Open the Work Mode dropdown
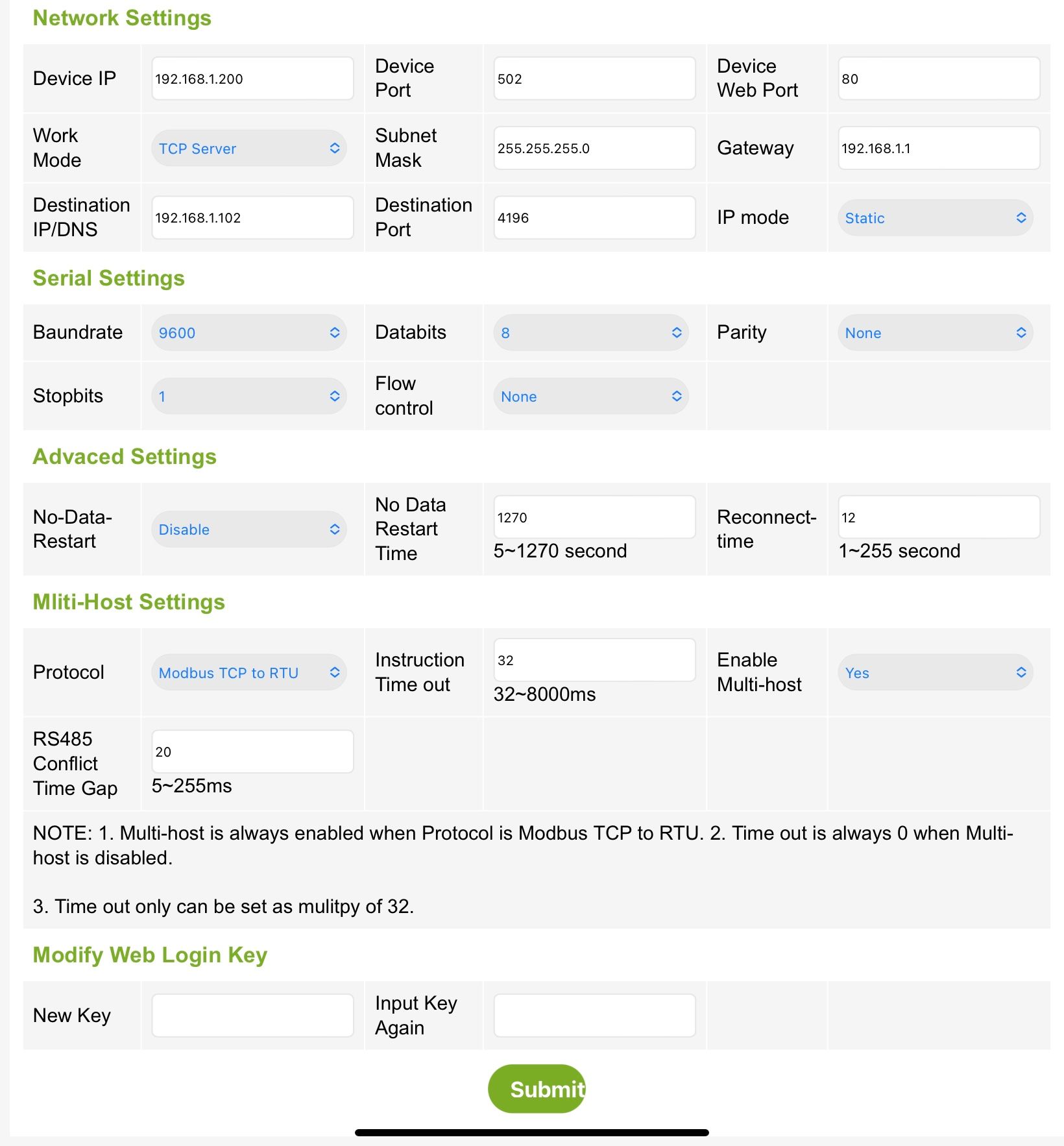 (249, 149)
